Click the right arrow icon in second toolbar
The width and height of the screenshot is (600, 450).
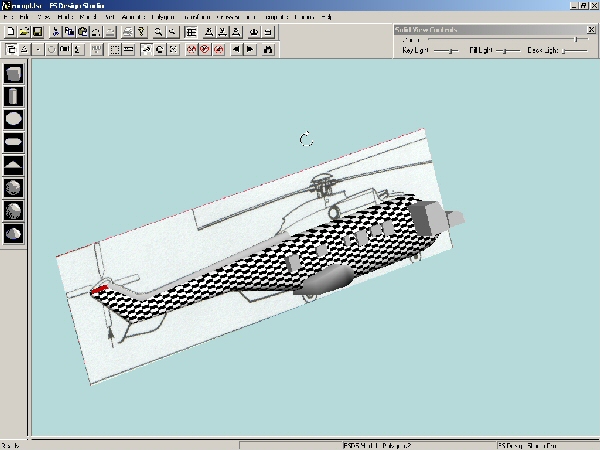point(249,48)
